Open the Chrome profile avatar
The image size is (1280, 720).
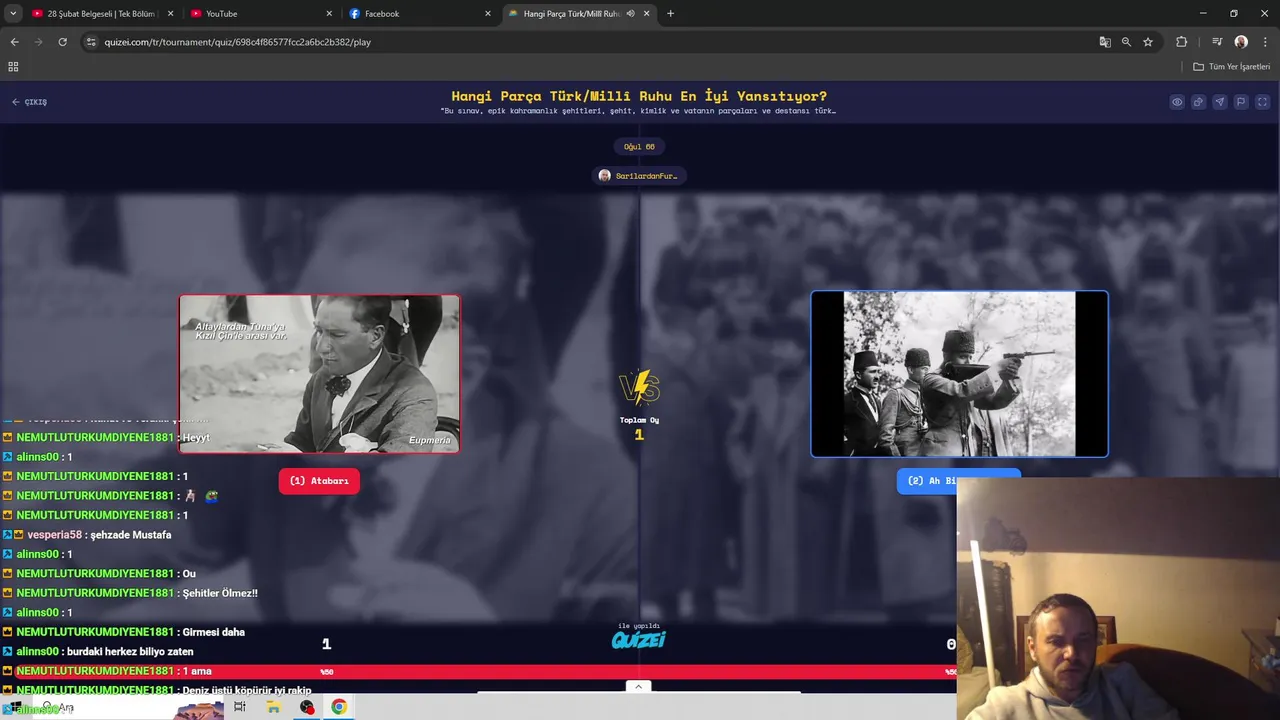(1241, 42)
